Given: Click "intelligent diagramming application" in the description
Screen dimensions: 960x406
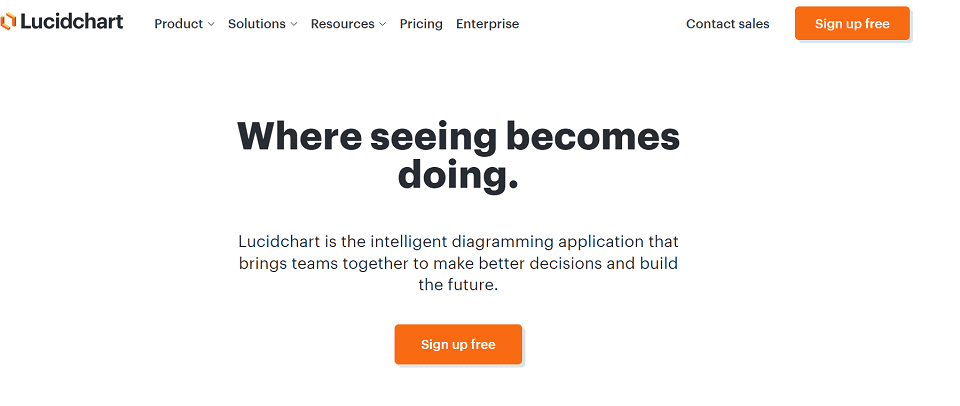Looking at the screenshot, I should 507,242.
